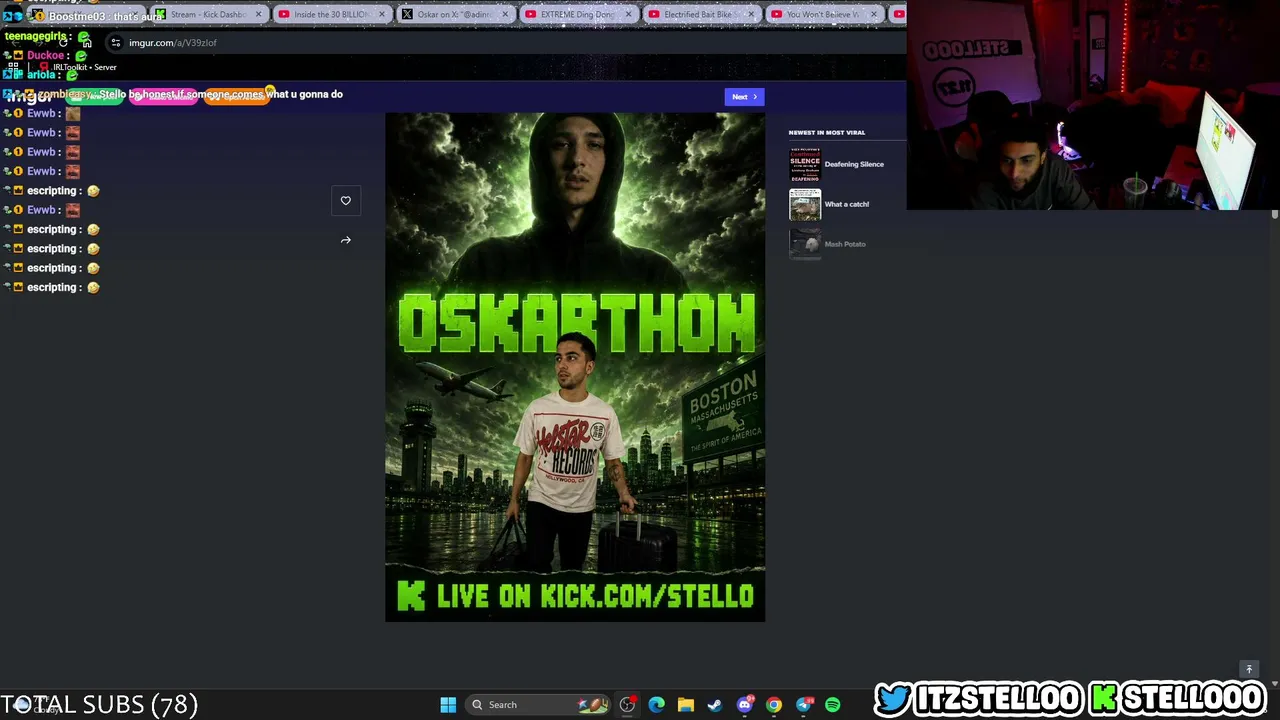The width and height of the screenshot is (1280, 720).
Task: Close the Electrified Bait Bike tab
Action: point(753,14)
